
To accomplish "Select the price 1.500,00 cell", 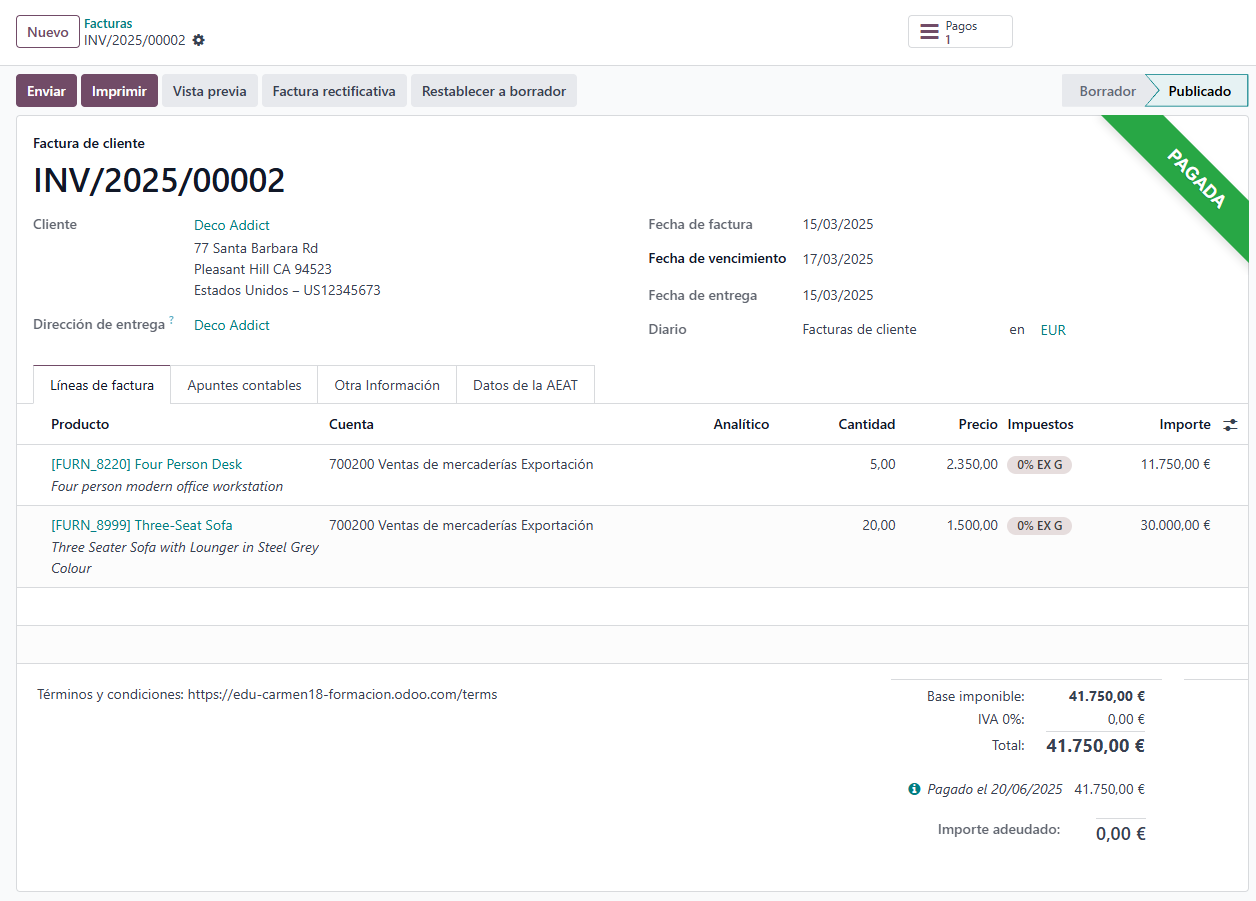I will click(972, 525).
